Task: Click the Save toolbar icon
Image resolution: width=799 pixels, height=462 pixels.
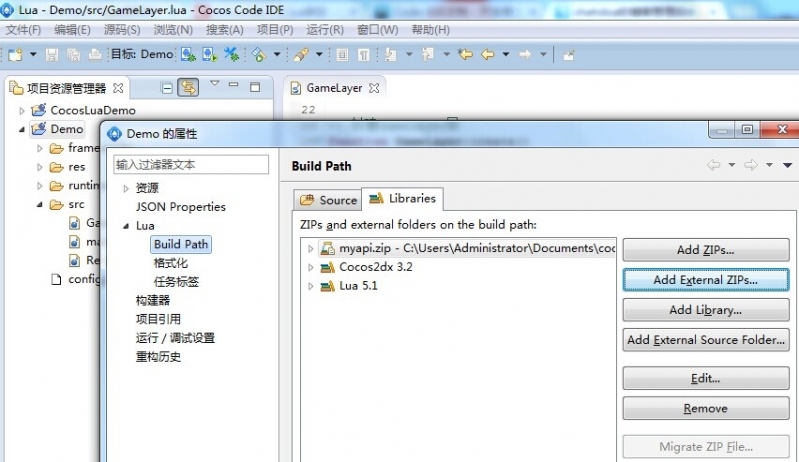Action: [51, 54]
